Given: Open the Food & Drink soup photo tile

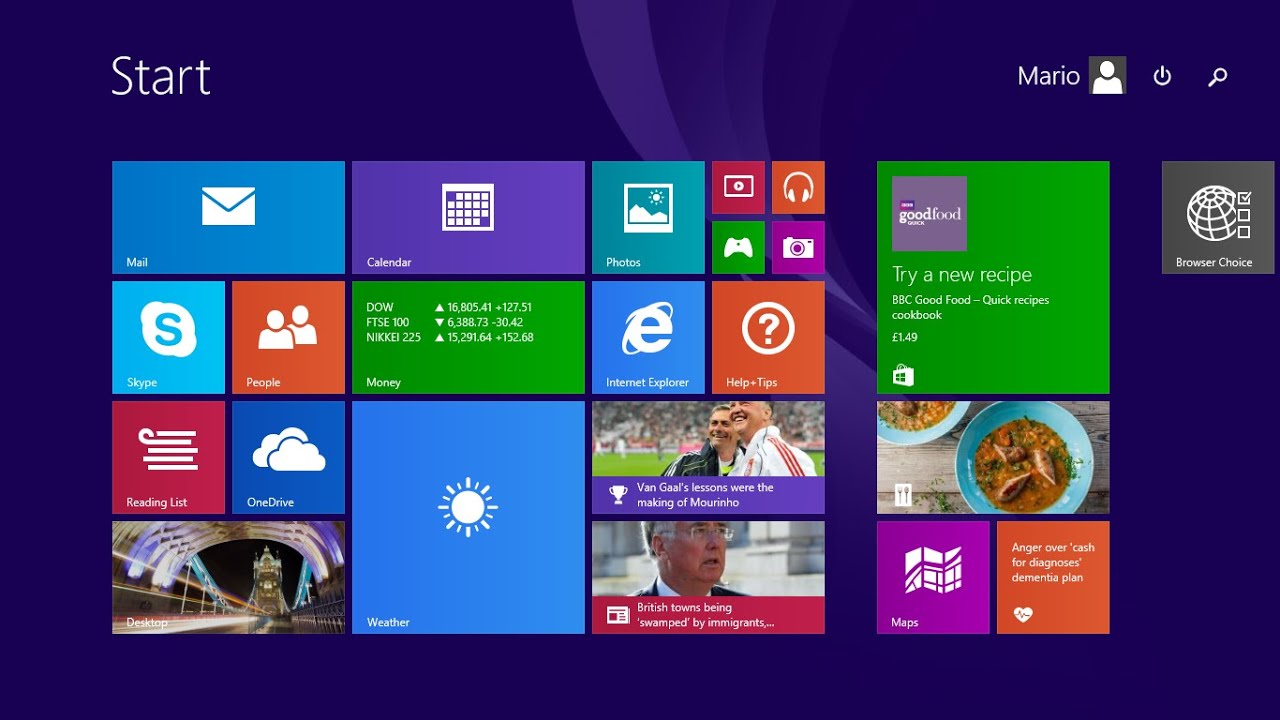Looking at the screenshot, I should (x=993, y=457).
